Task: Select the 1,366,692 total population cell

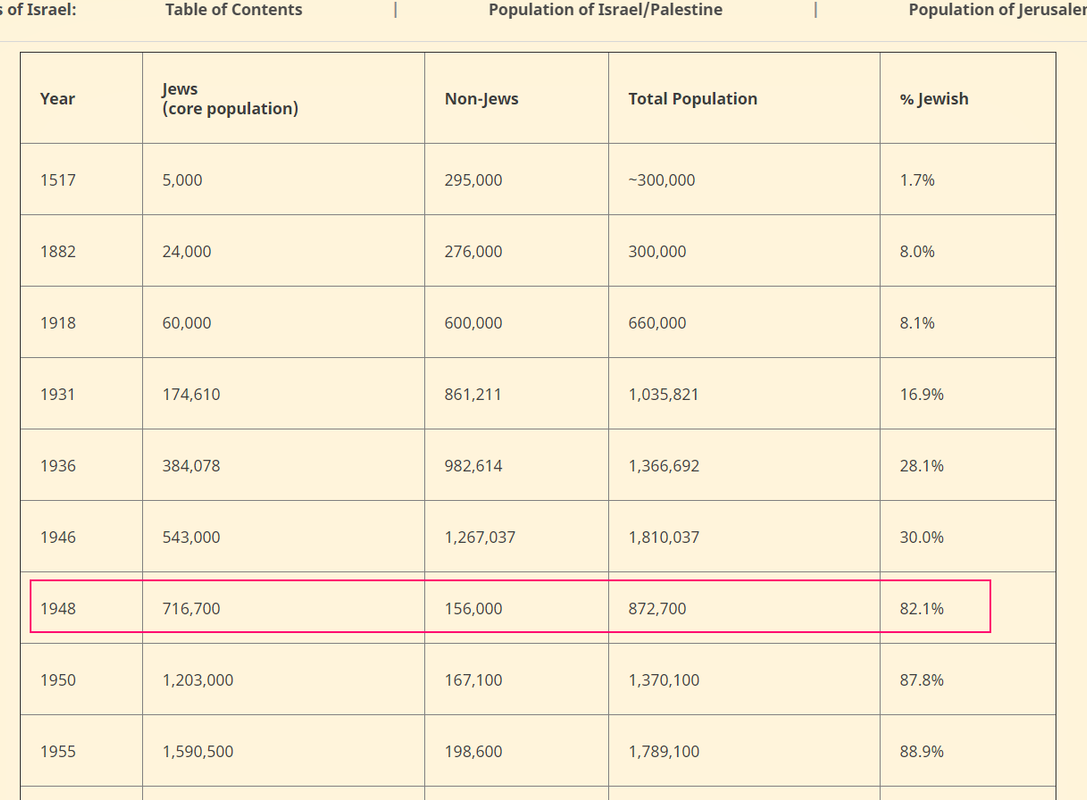Action: tap(745, 465)
